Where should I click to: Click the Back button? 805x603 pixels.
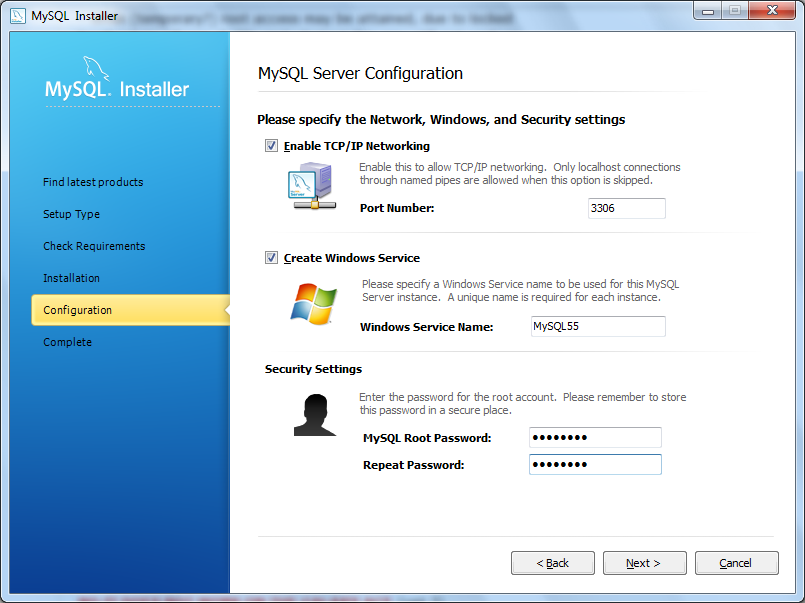(x=553, y=563)
